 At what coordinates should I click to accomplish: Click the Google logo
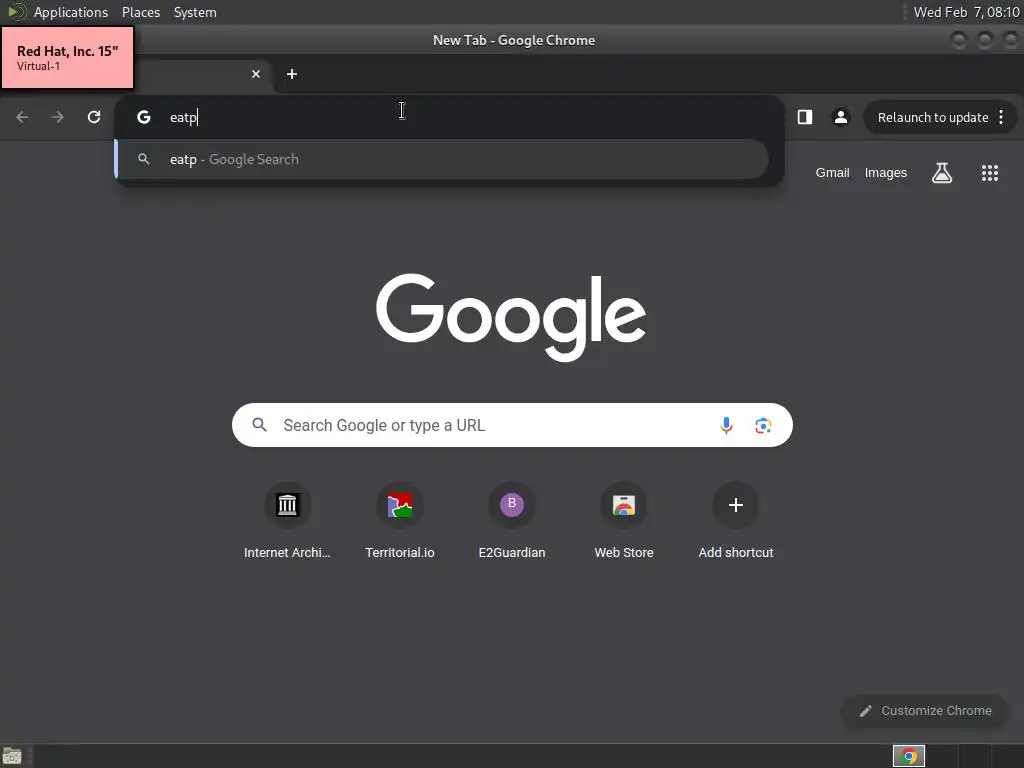pyautogui.click(x=511, y=317)
